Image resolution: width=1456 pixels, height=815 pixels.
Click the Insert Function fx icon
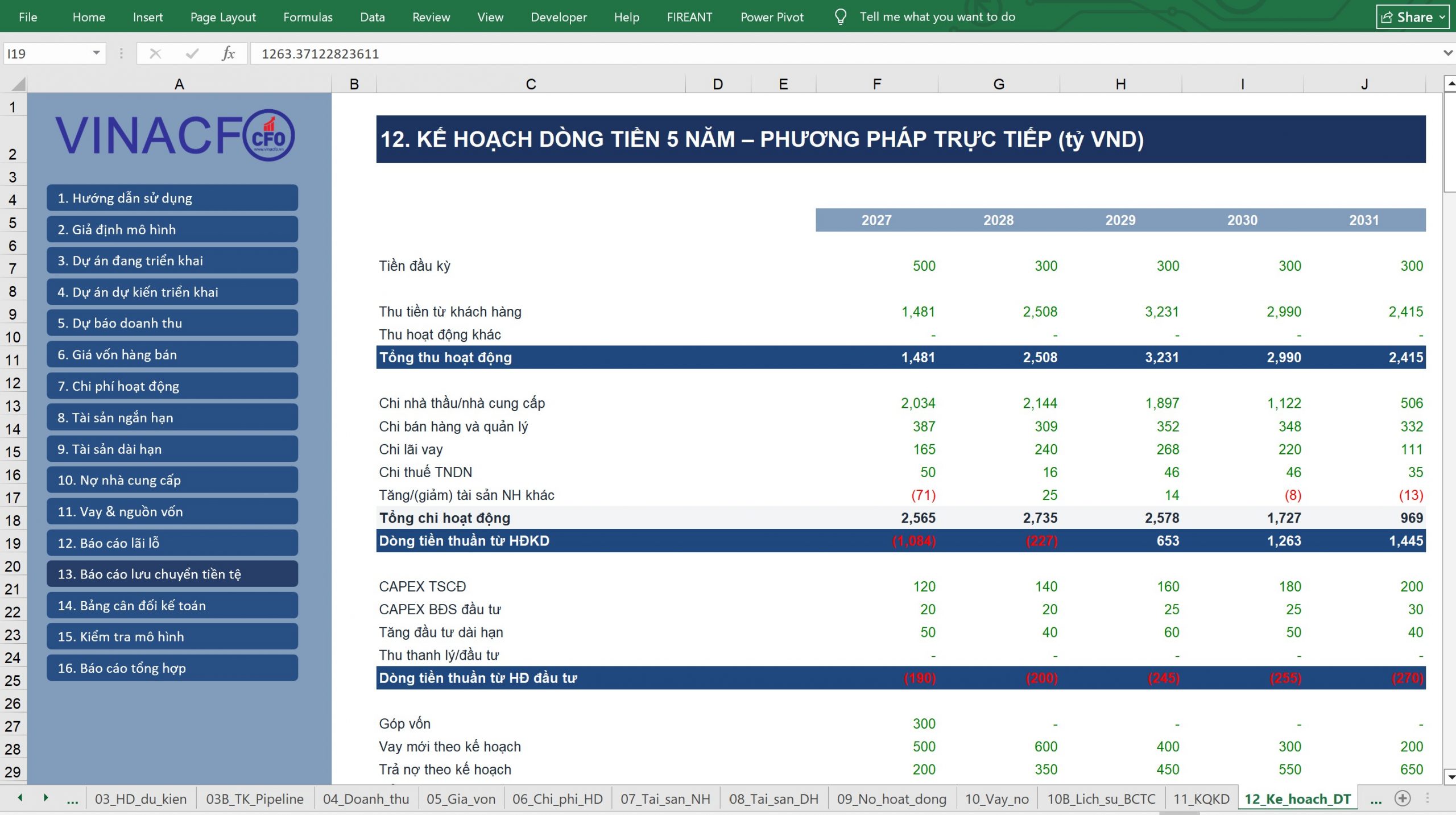(x=228, y=53)
